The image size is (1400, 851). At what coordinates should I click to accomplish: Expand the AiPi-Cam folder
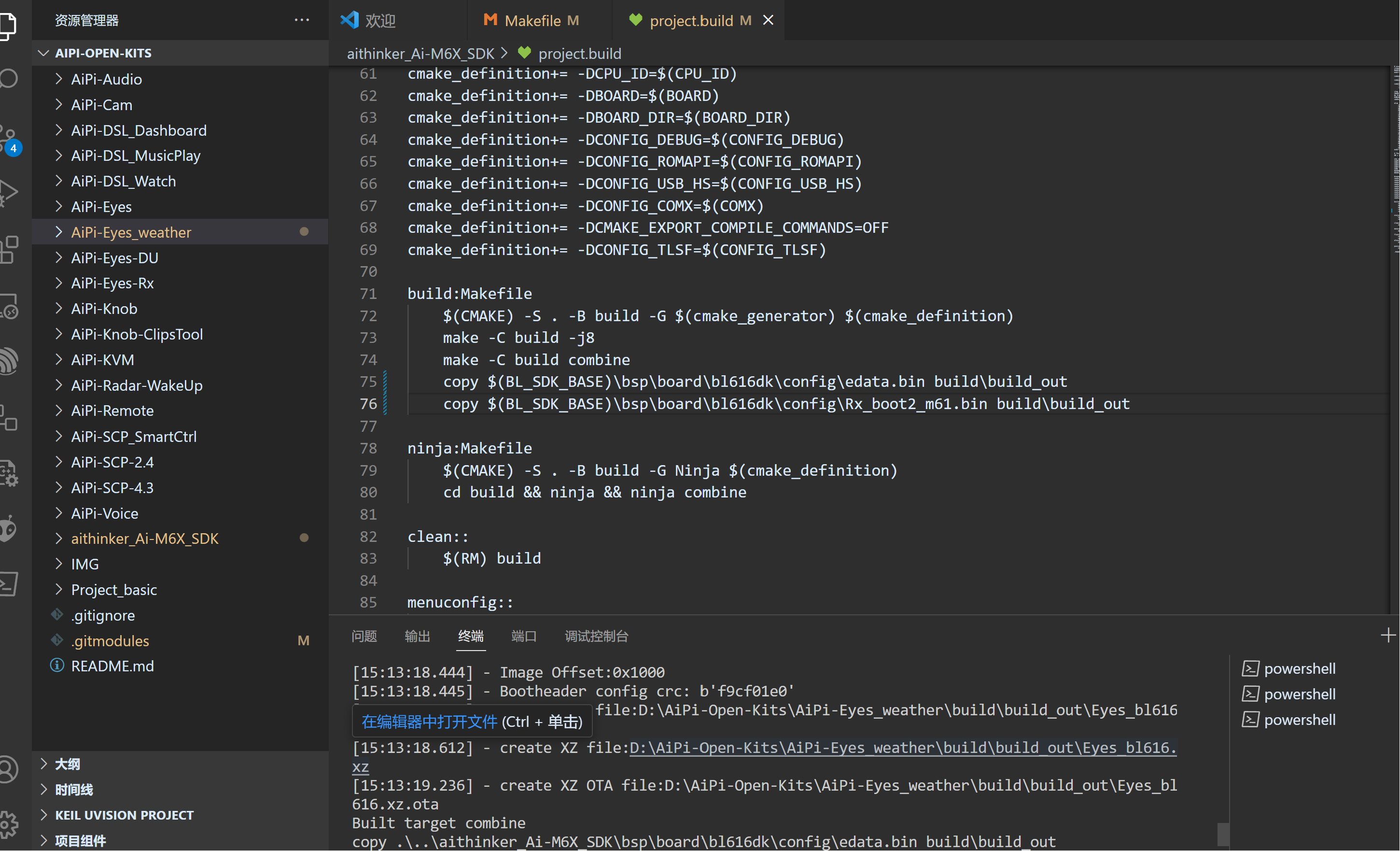click(180, 105)
